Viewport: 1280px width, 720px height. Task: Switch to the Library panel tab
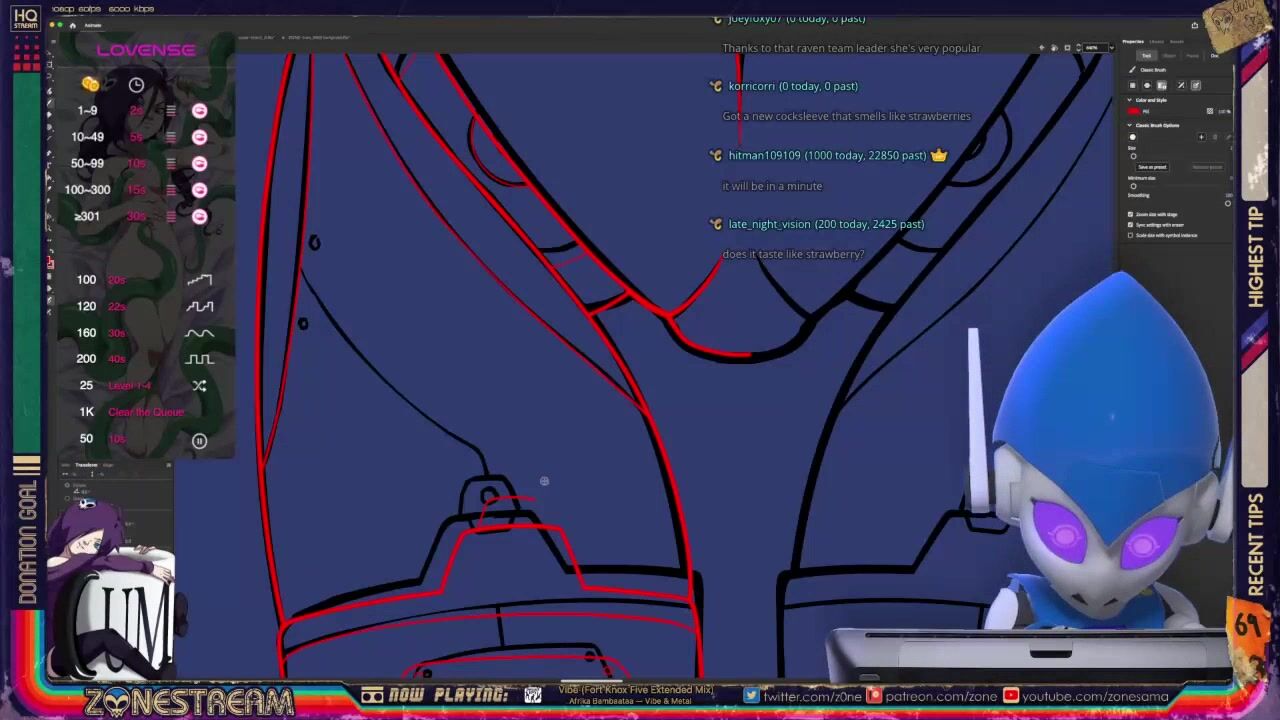[1157, 41]
